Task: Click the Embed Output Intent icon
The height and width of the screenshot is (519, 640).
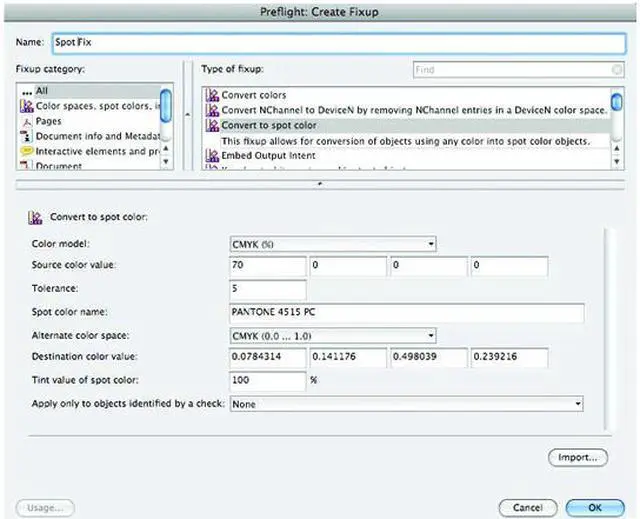Action: tap(212, 155)
